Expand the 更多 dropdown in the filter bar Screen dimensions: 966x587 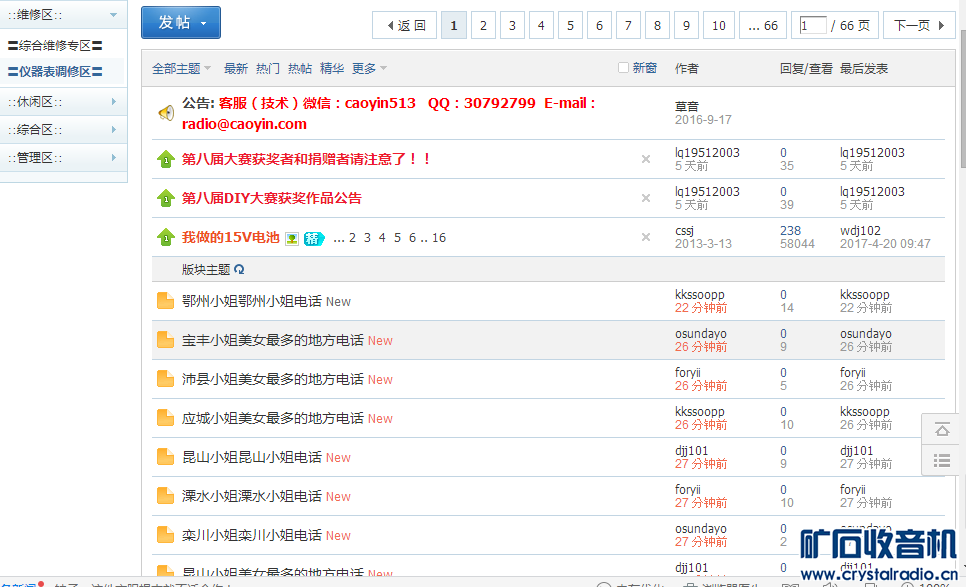pyautogui.click(x=369, y=69)
